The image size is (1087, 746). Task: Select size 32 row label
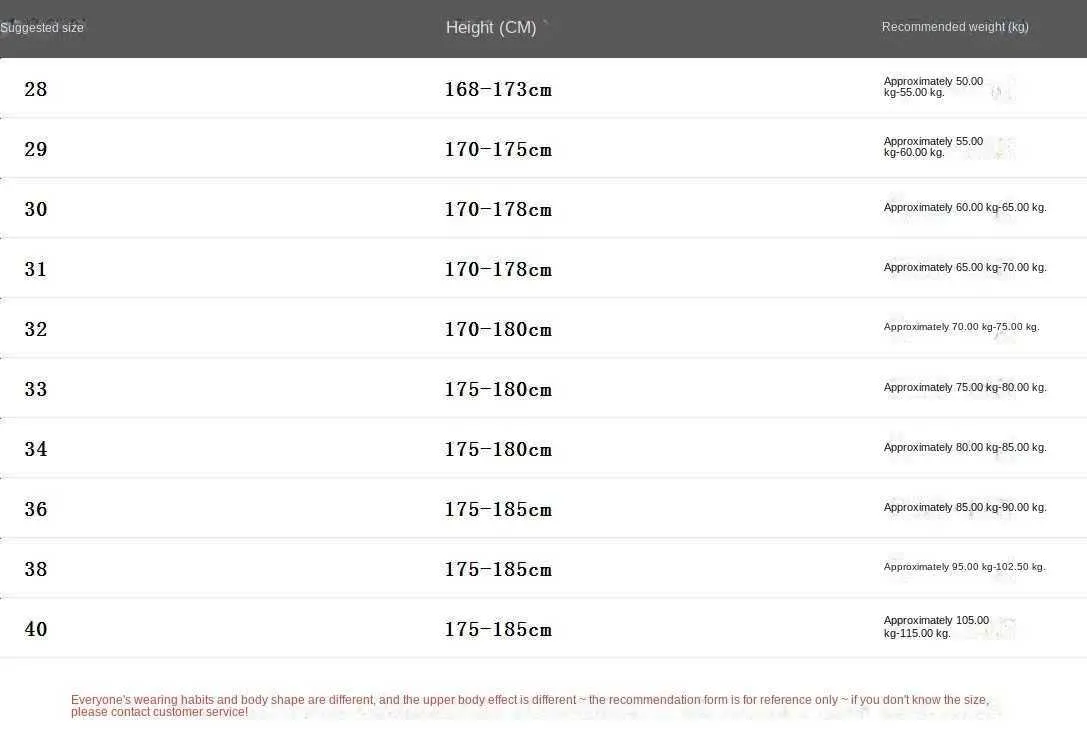tap(35, 329)
